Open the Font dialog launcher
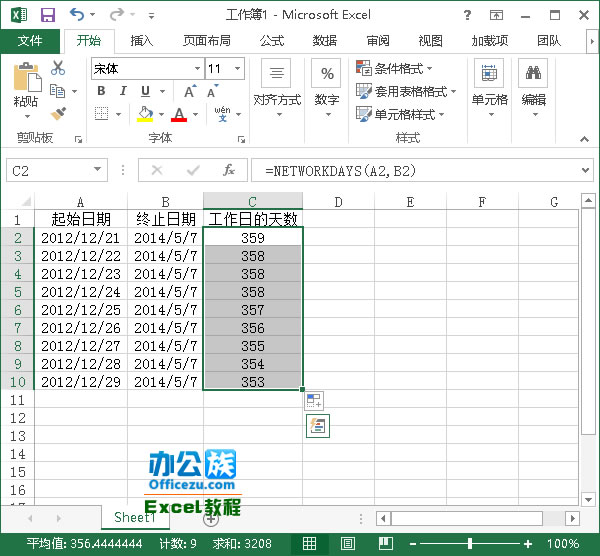Image resolution: width=600 pixels, height=556 pixels. click(x=241, y=139)
